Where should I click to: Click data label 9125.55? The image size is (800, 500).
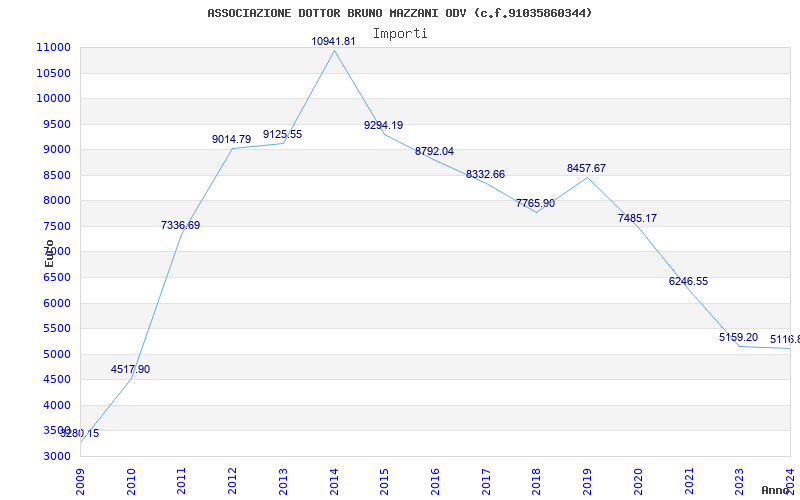point(282,134)
